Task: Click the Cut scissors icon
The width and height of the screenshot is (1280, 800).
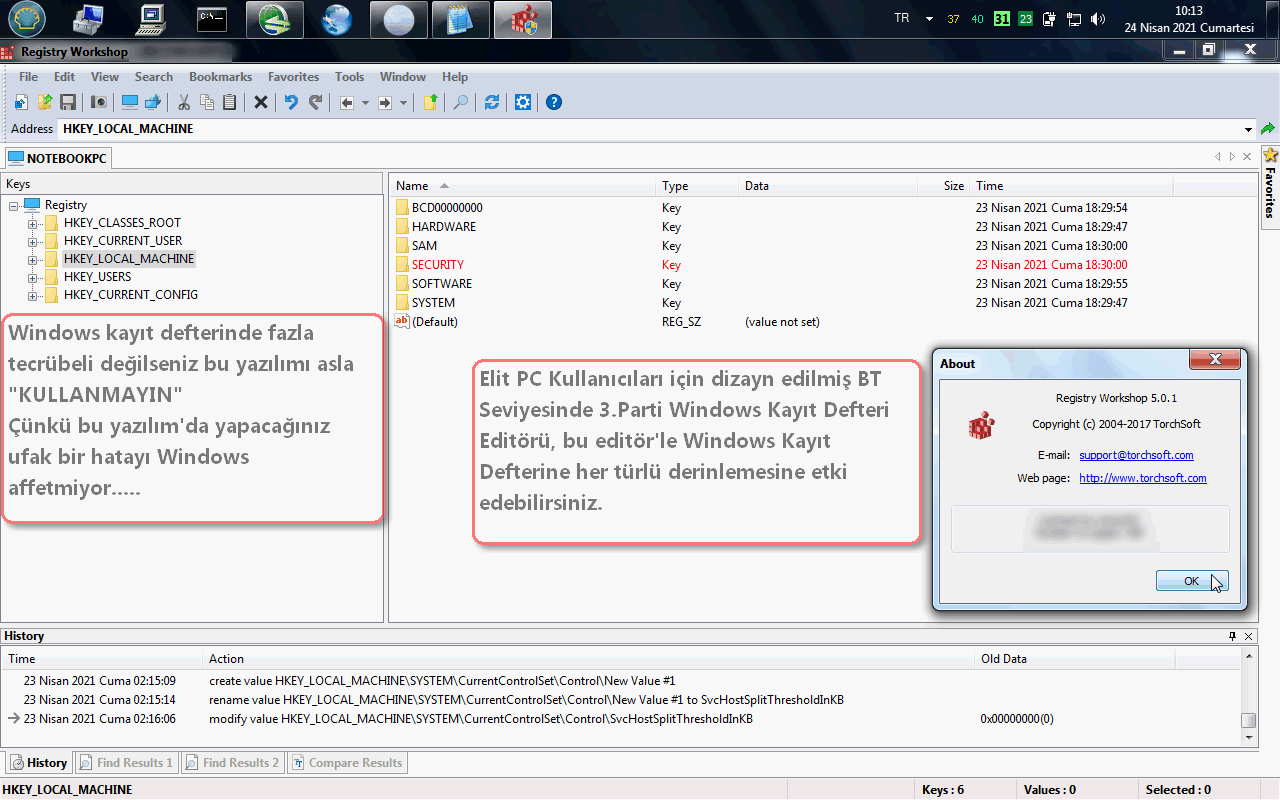Action: click(184, 102)
